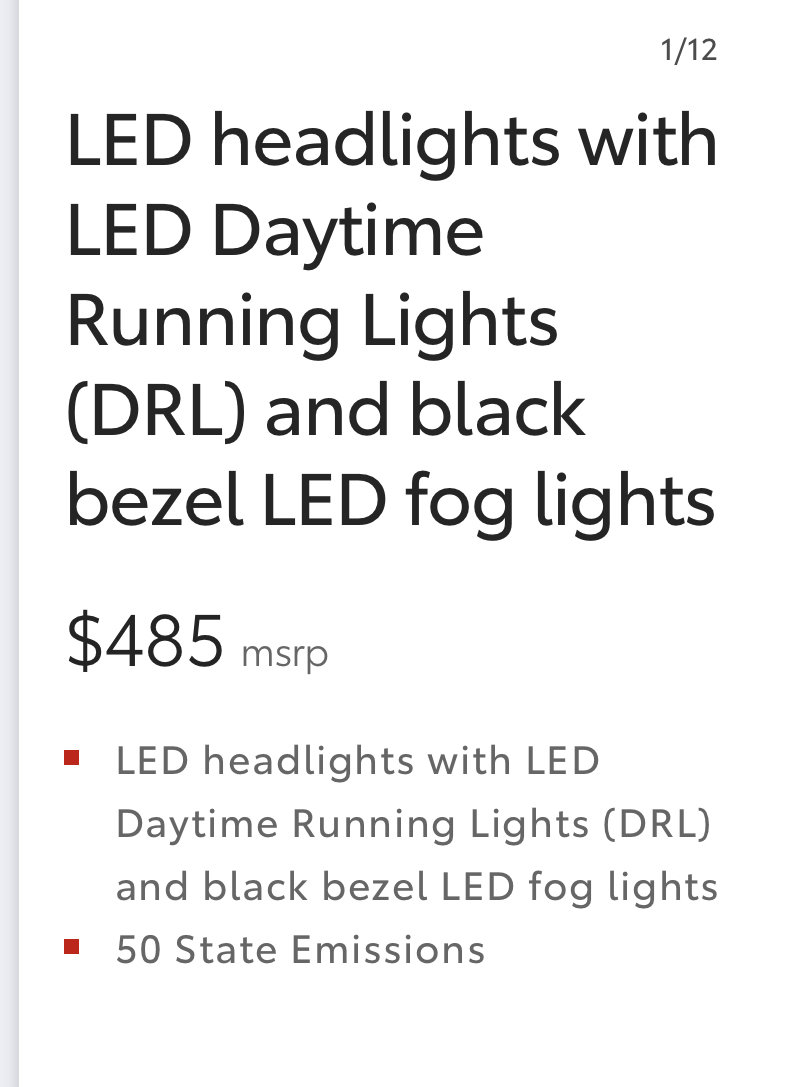Select the bullet line "and black bezel LED fog lights"
Image resolution: width=798 pixels, height=1087 pixels.
pyautogui.click(x=417, y=887)
